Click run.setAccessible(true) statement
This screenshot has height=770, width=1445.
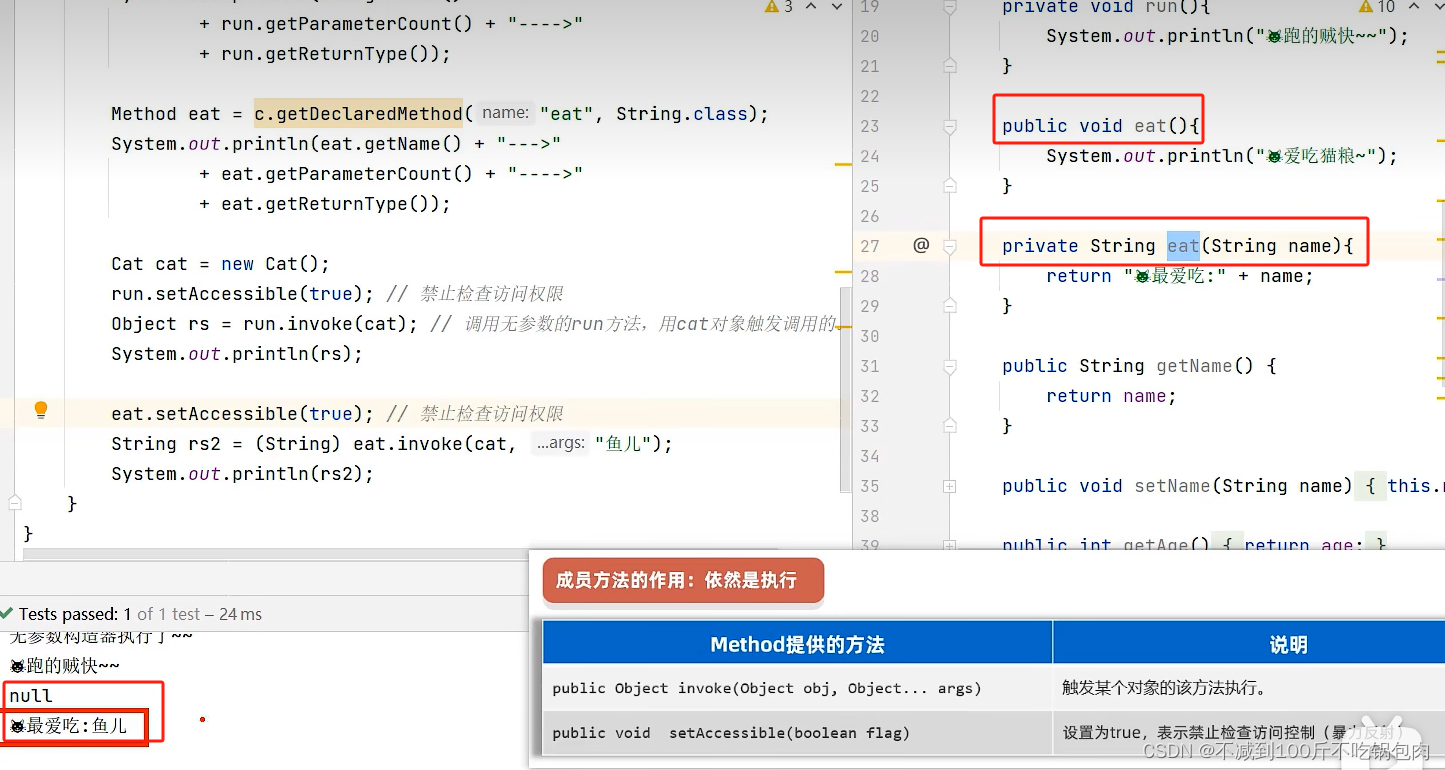click(243, 294)
